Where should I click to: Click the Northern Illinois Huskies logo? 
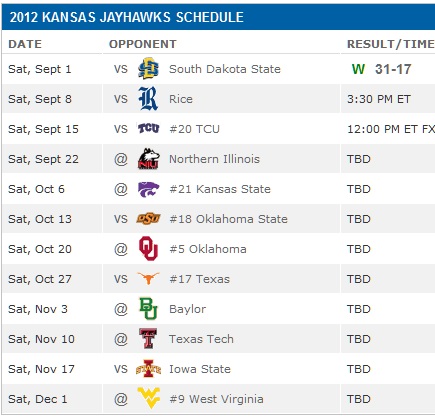tap(149, 159)
